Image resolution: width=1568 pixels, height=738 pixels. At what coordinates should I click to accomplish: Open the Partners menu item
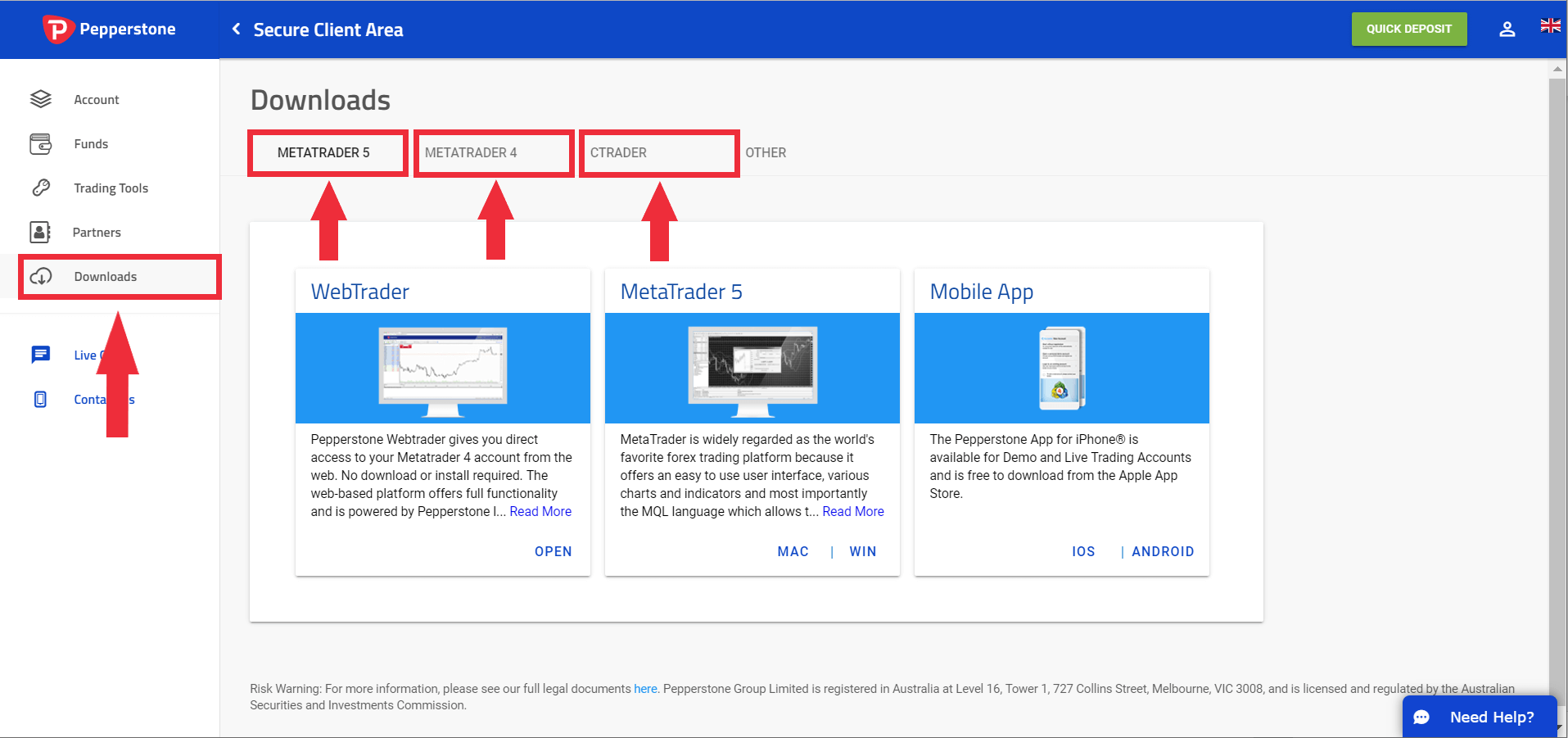[97, 232]
